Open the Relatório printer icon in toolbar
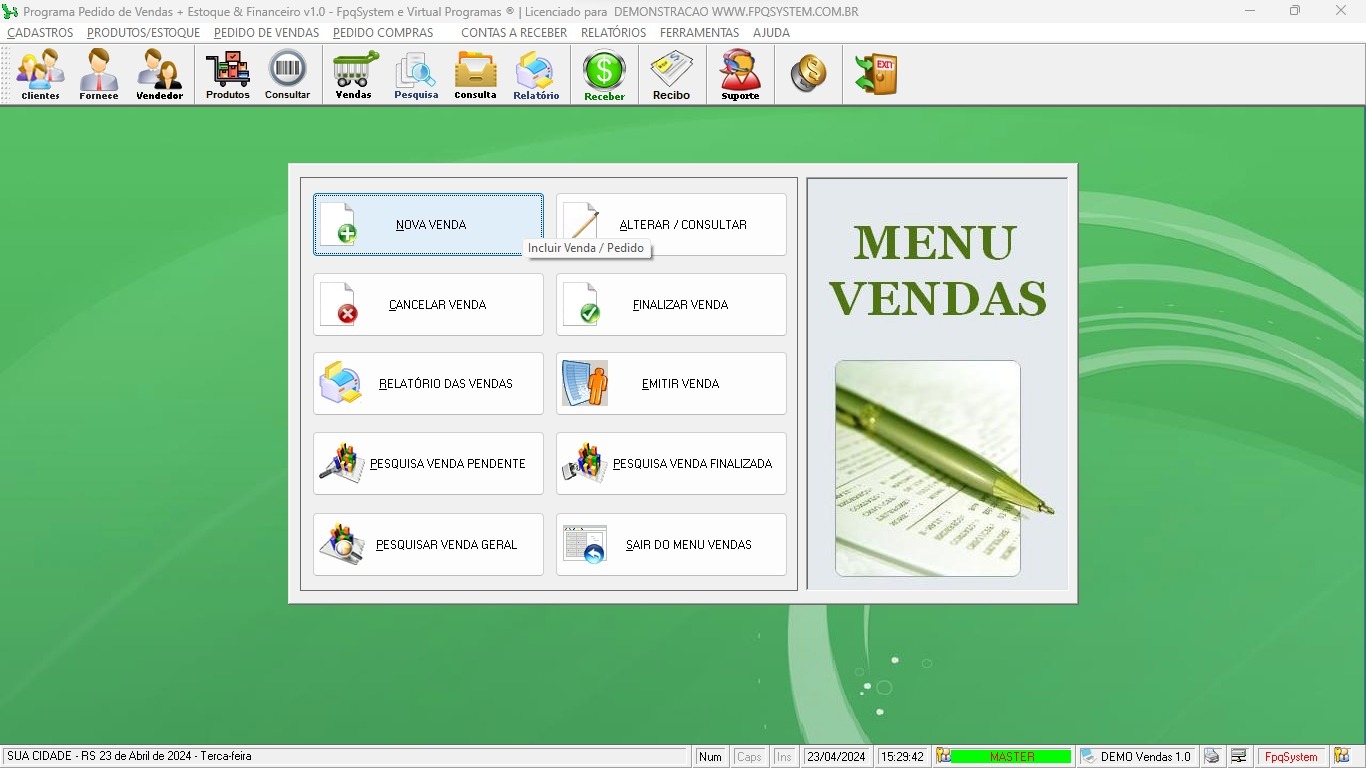The height and width of the screenshot is (768, 1366). (x=536, y=75)
